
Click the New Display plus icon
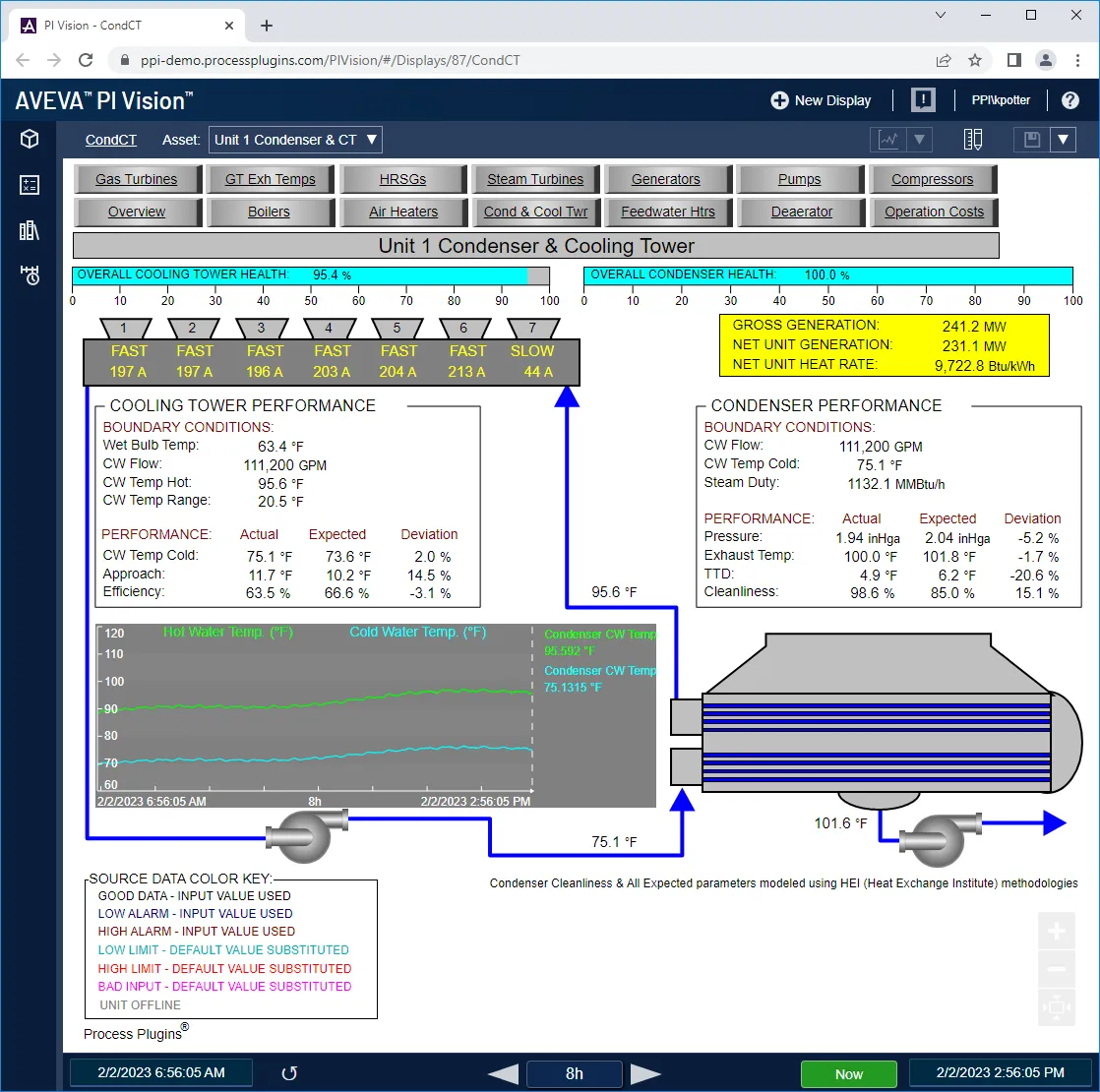(779, 100)
